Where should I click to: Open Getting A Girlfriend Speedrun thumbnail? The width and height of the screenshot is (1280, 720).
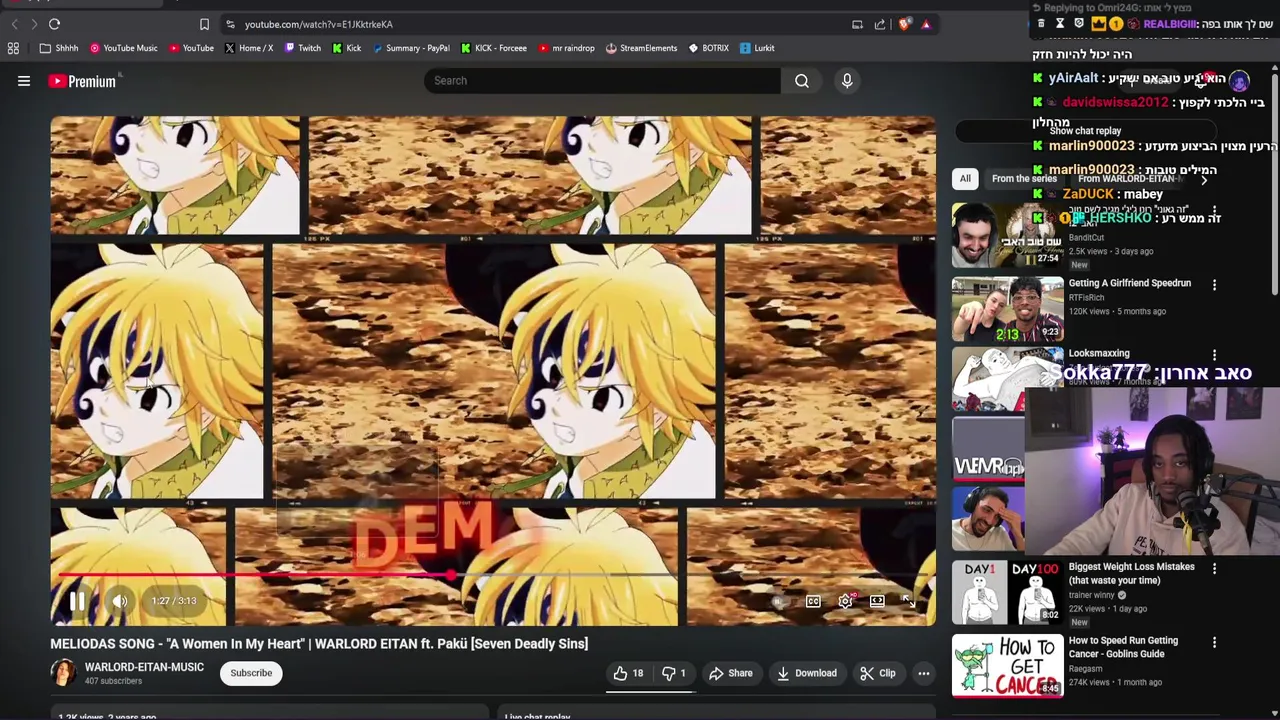click(x=1007, y=310)
